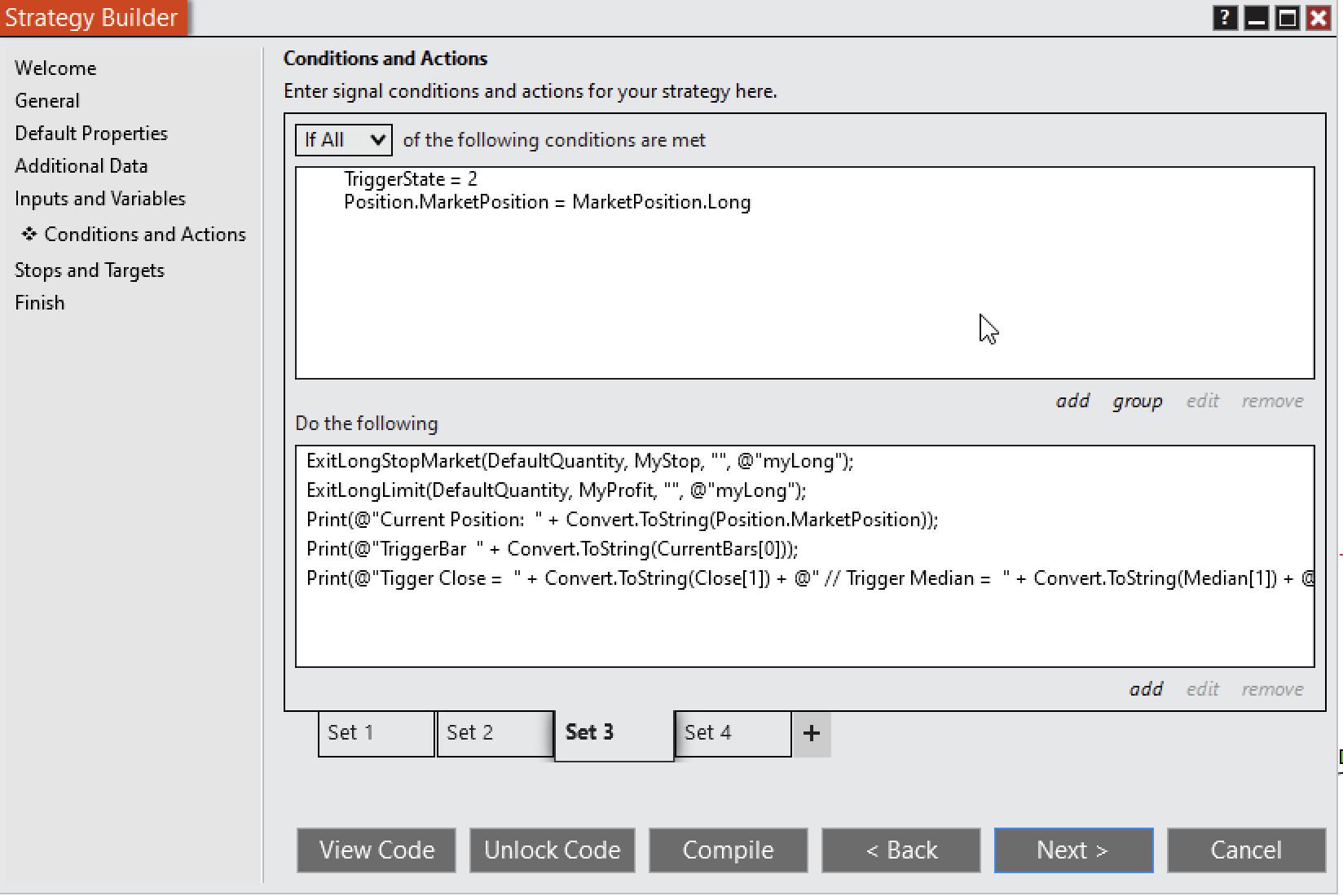Screen dimensions: 1343x896
Task: Go to the Welcome page
Action: click(55, 68)
